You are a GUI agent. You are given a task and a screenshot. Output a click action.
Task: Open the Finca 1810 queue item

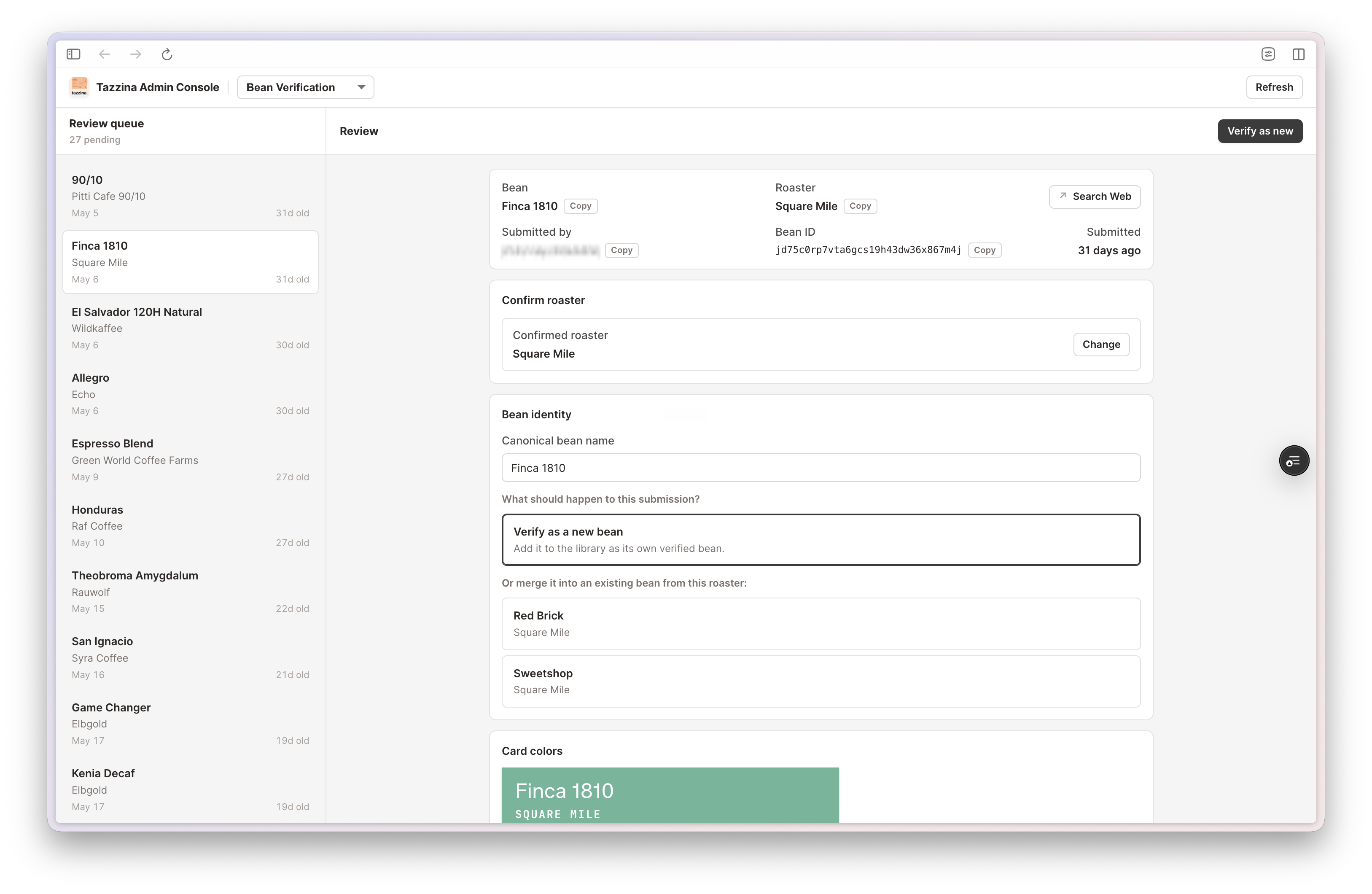[190, 262]
